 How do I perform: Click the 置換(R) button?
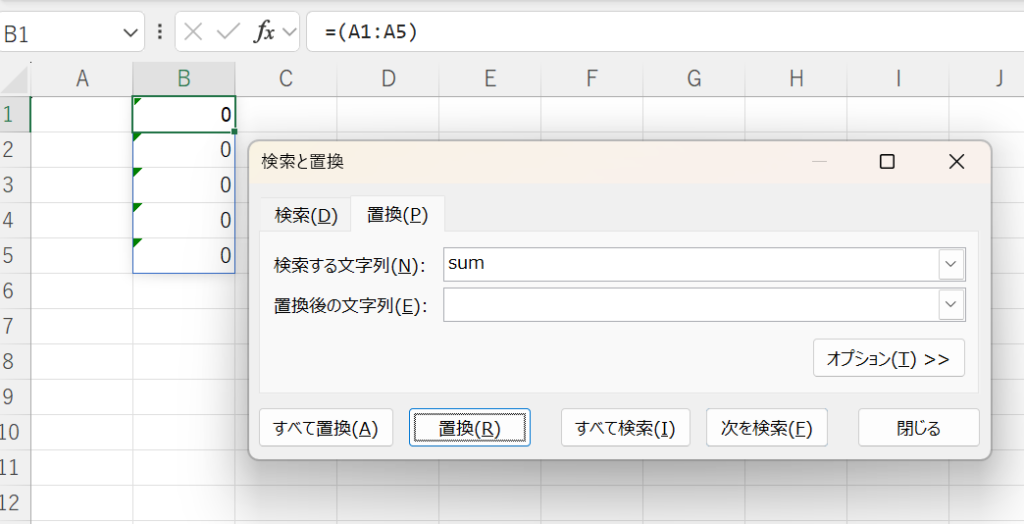[x=470, y=428]
